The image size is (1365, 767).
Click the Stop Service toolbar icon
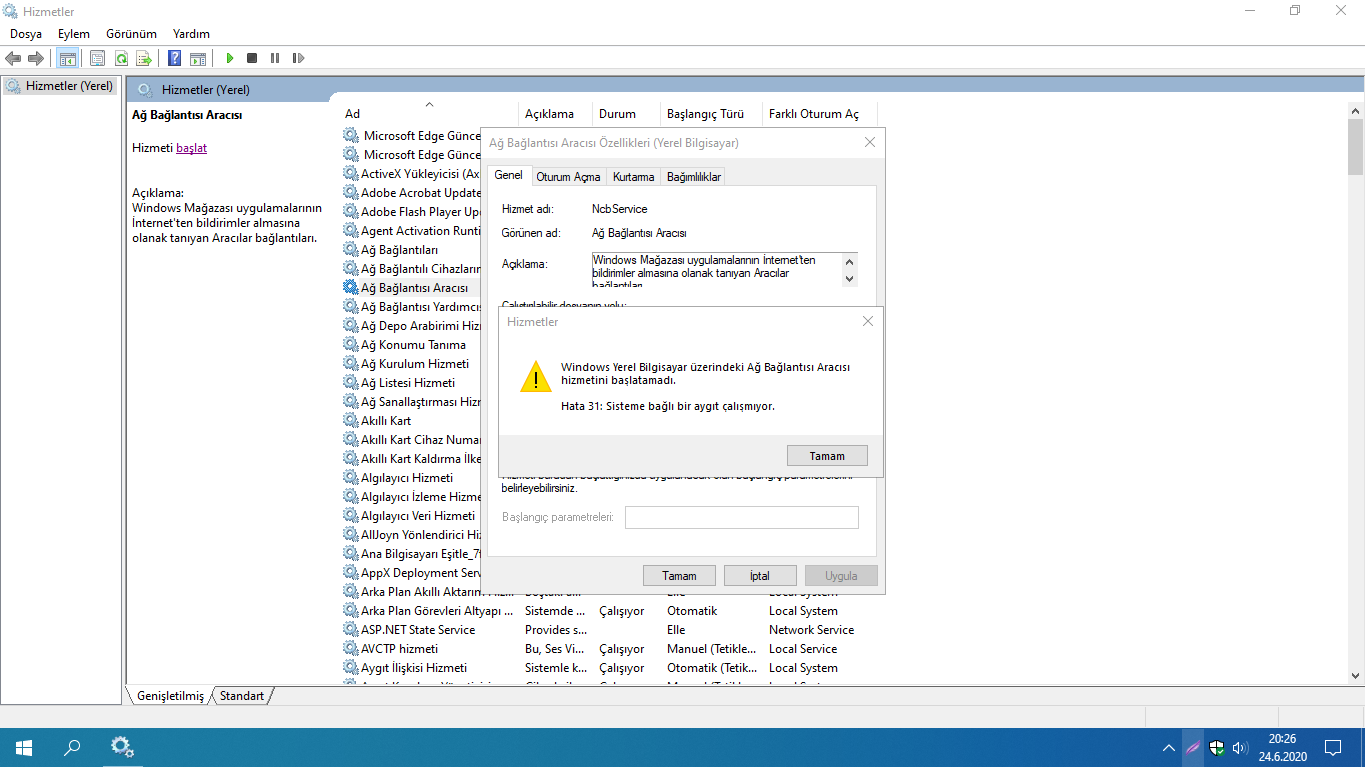coord(252,58)
